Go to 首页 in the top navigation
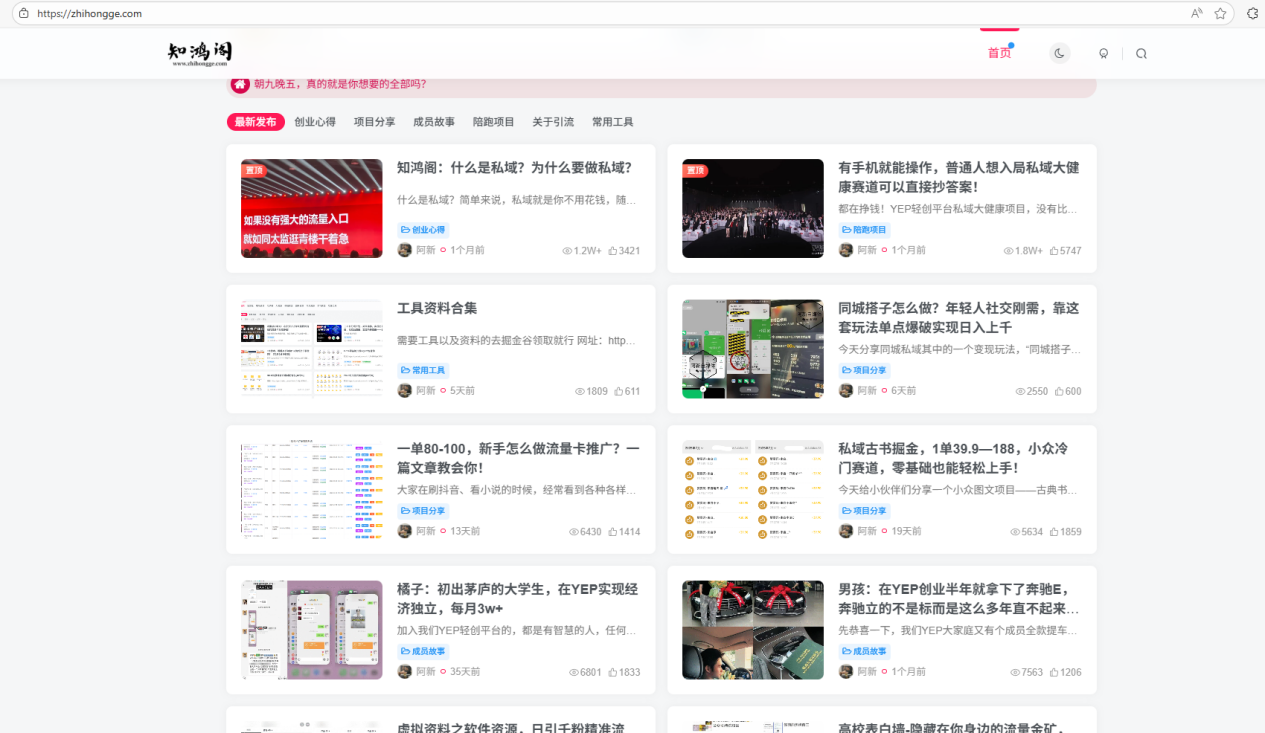 [999, 53]
